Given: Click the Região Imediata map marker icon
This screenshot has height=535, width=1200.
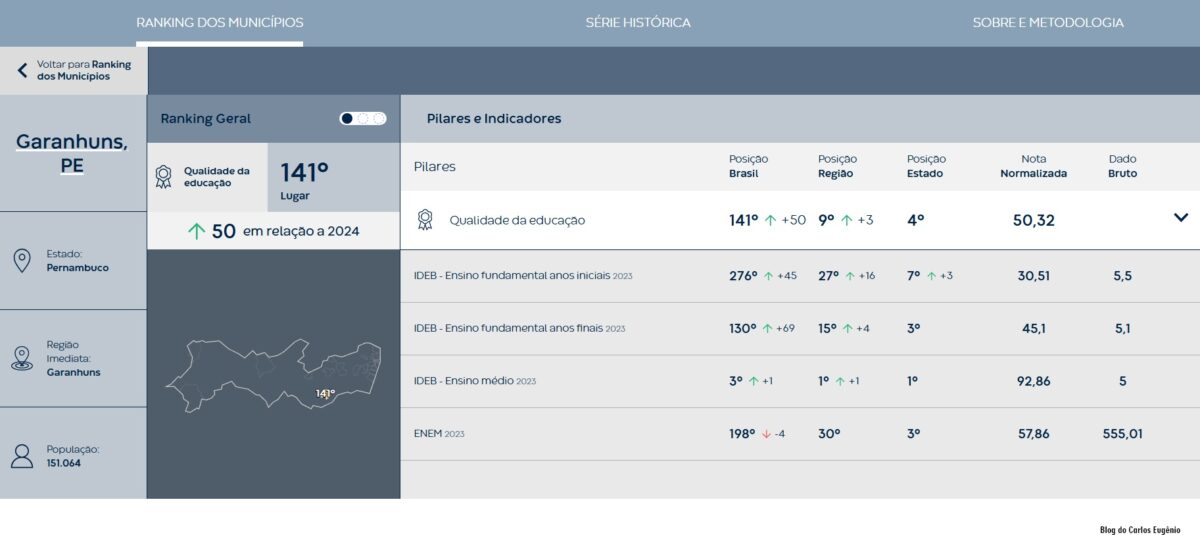Looking at the screenshot, I should [x=21, y=358].
